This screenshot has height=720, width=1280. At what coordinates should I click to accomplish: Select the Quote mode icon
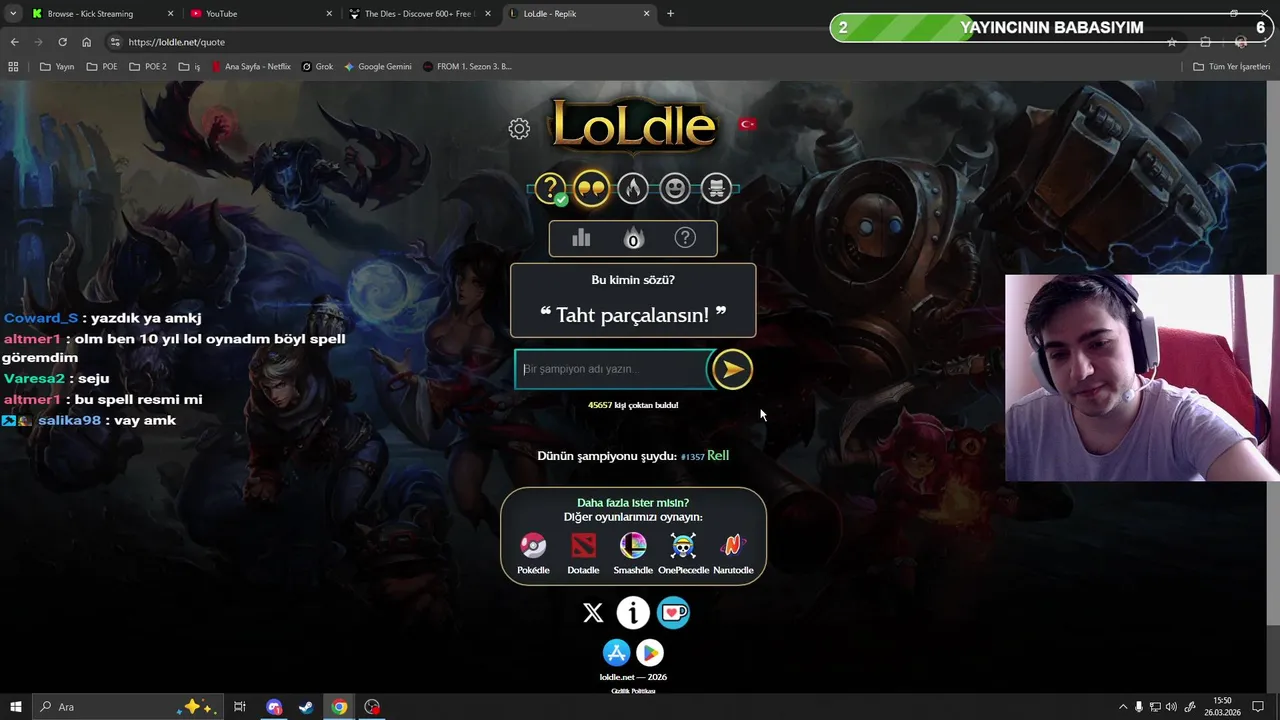pos(592,188)
